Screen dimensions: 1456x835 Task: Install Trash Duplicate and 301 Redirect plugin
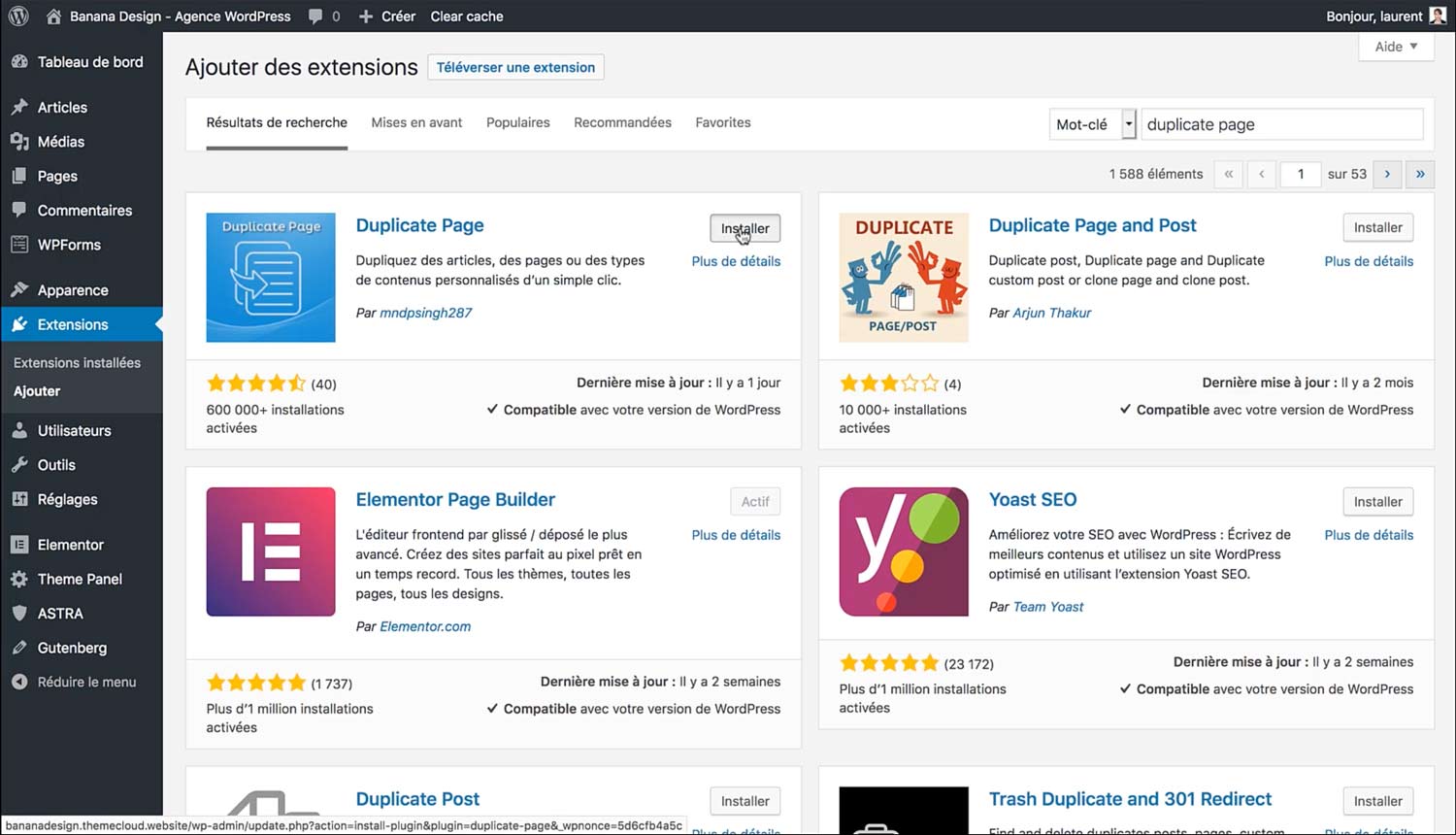click(x=1378, y=801)
